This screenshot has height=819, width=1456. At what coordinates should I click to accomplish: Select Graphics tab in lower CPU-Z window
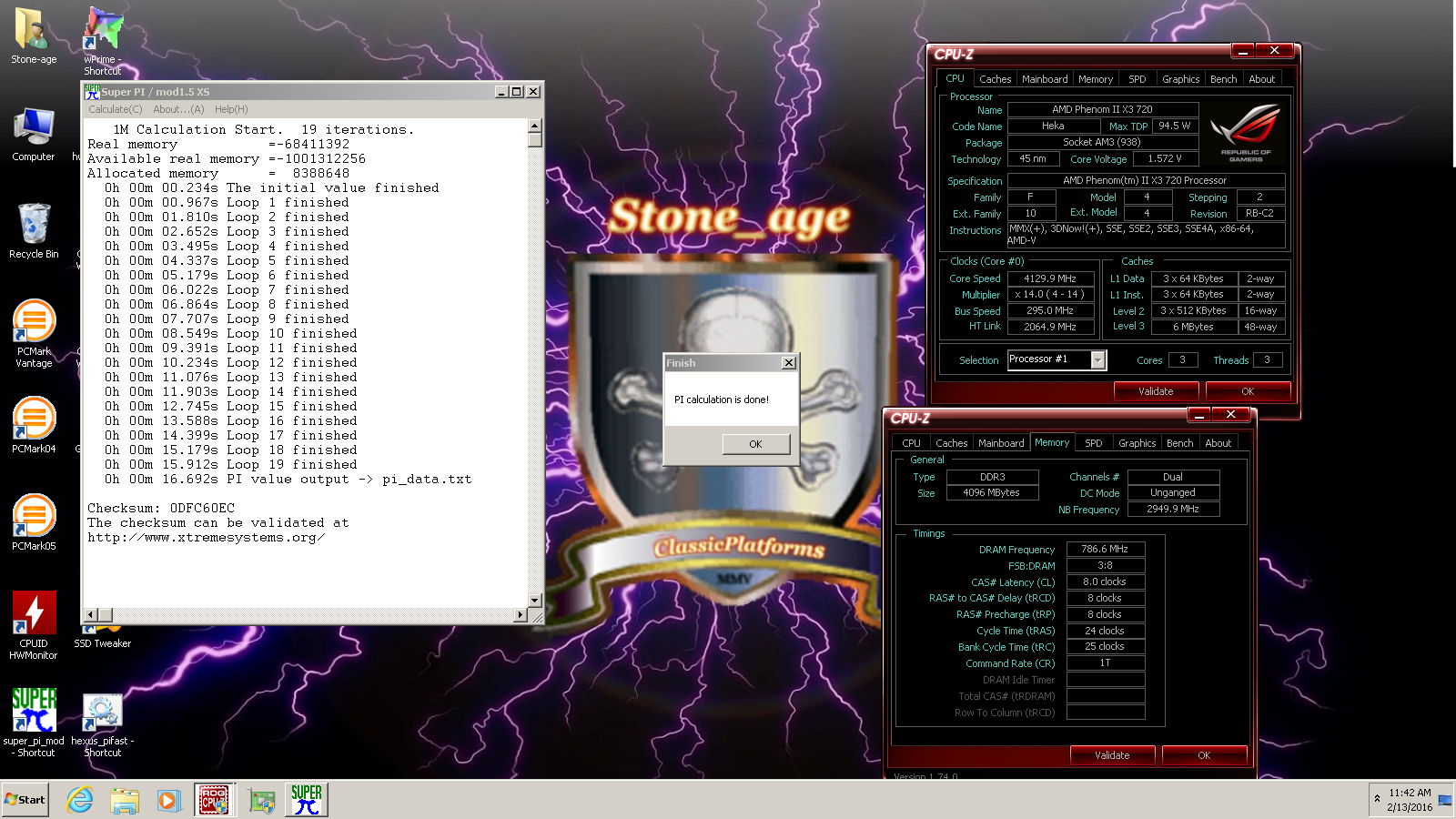point(1137,443)
